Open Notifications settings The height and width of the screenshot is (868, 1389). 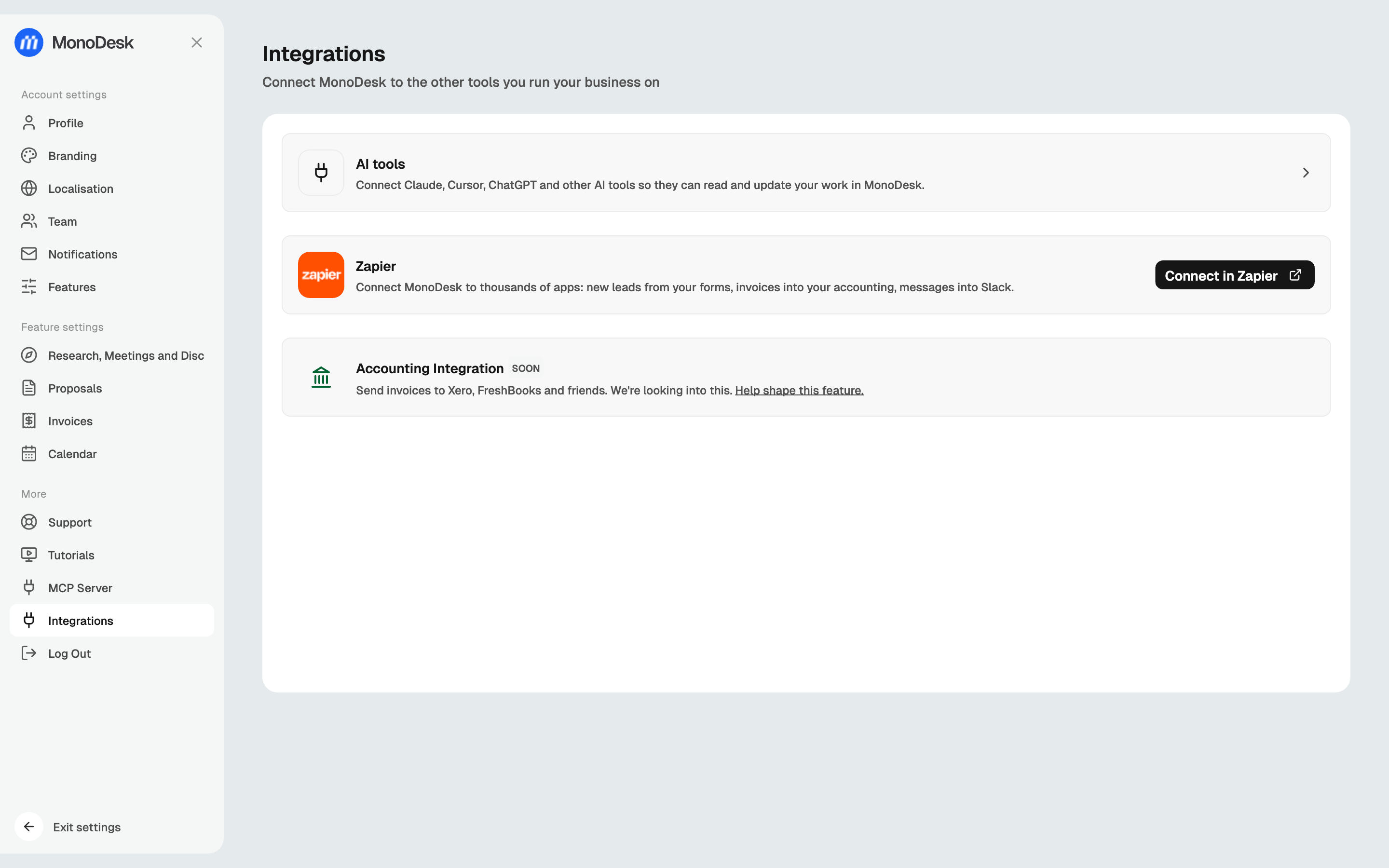(x=112, y=254)
